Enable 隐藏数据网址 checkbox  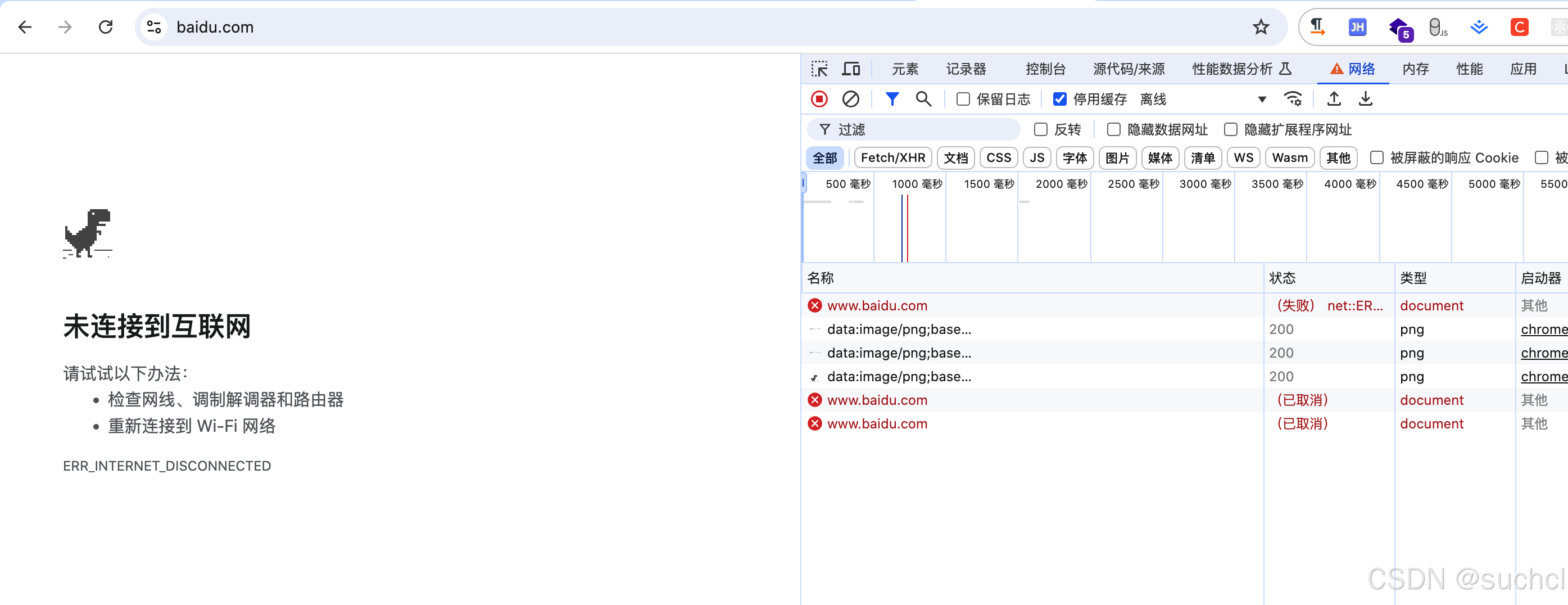[1114, 130]
